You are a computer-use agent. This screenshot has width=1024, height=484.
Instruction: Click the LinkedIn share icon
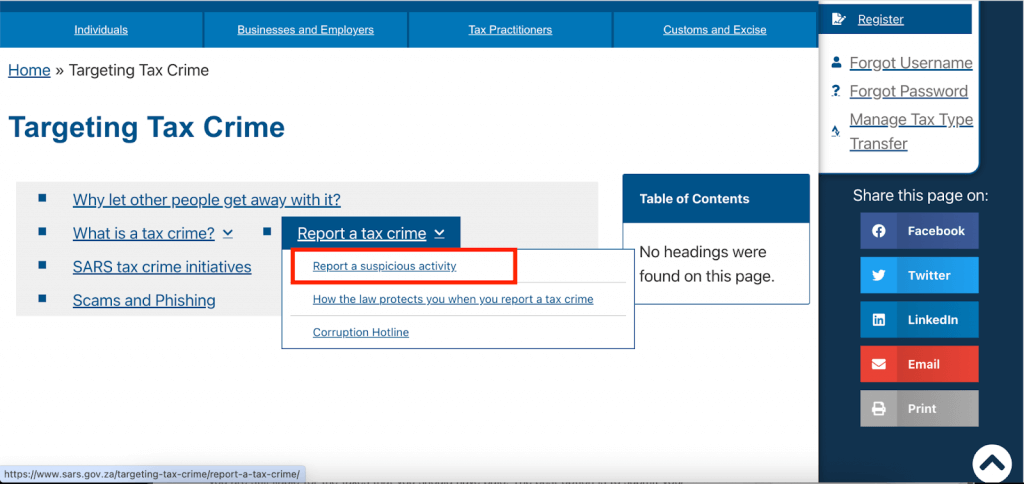pos(878,320)
